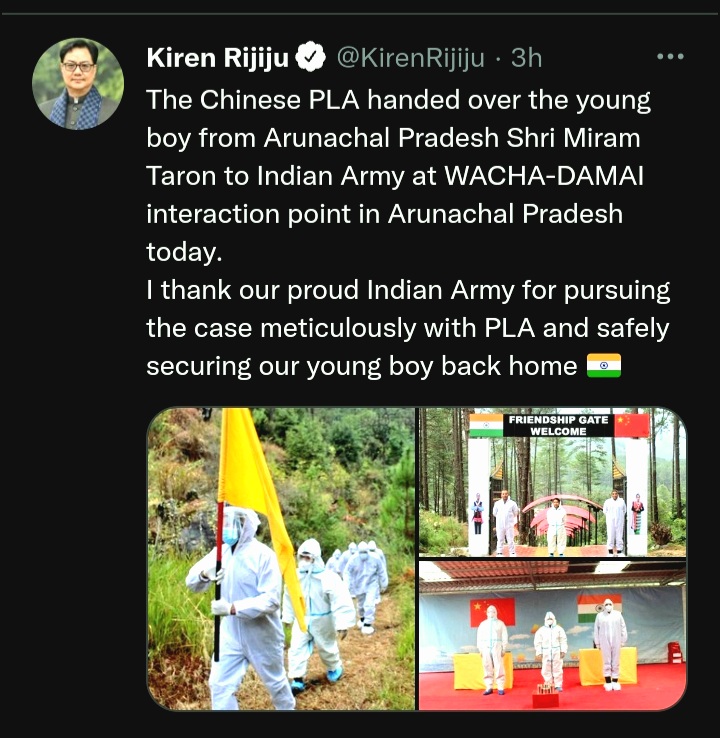Visit the @KirenRijiju handle
Image resolution: width=720 pixels, height=738 pixels.
point(410,58)
